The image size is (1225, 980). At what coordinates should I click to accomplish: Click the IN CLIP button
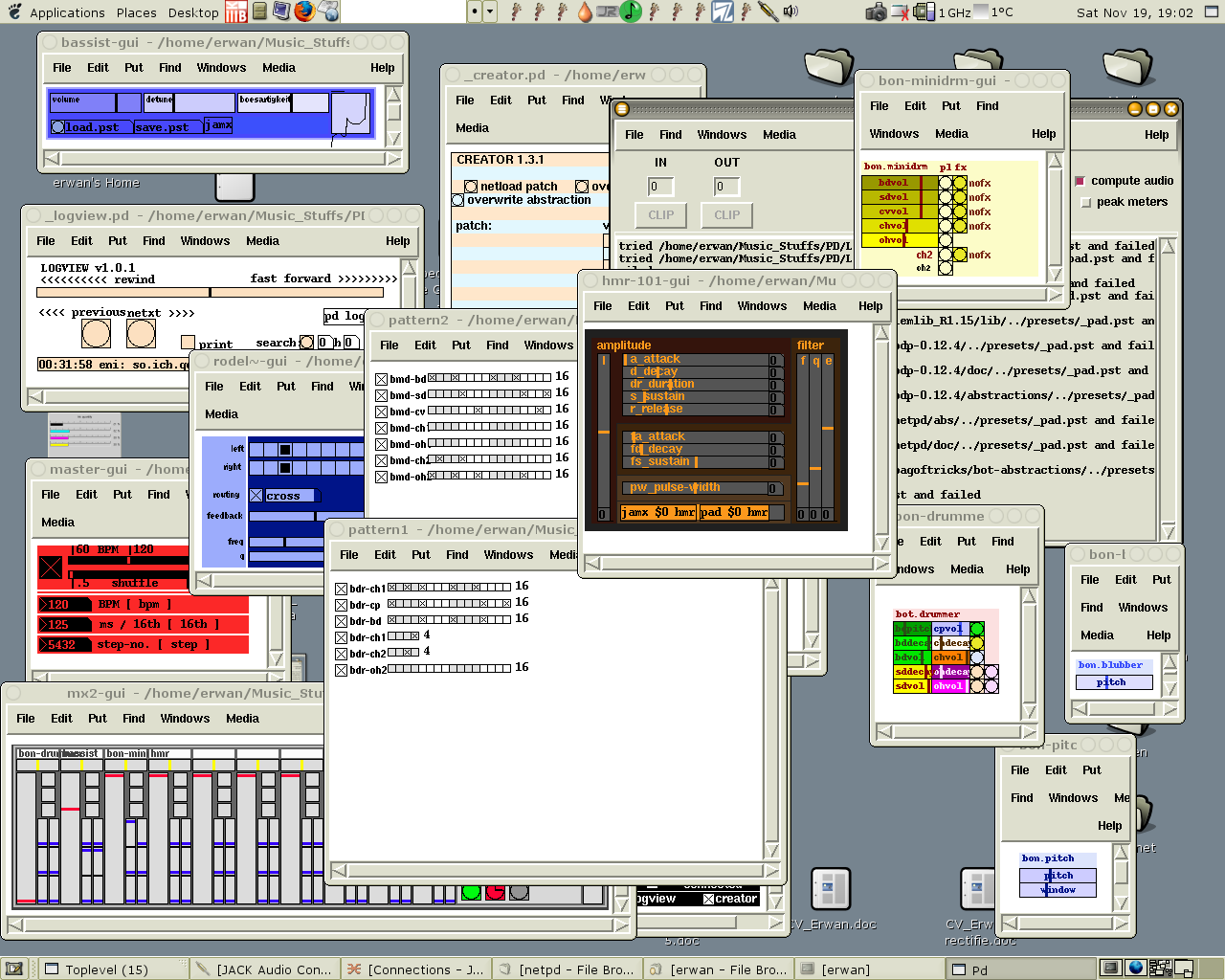pos(661,215)
